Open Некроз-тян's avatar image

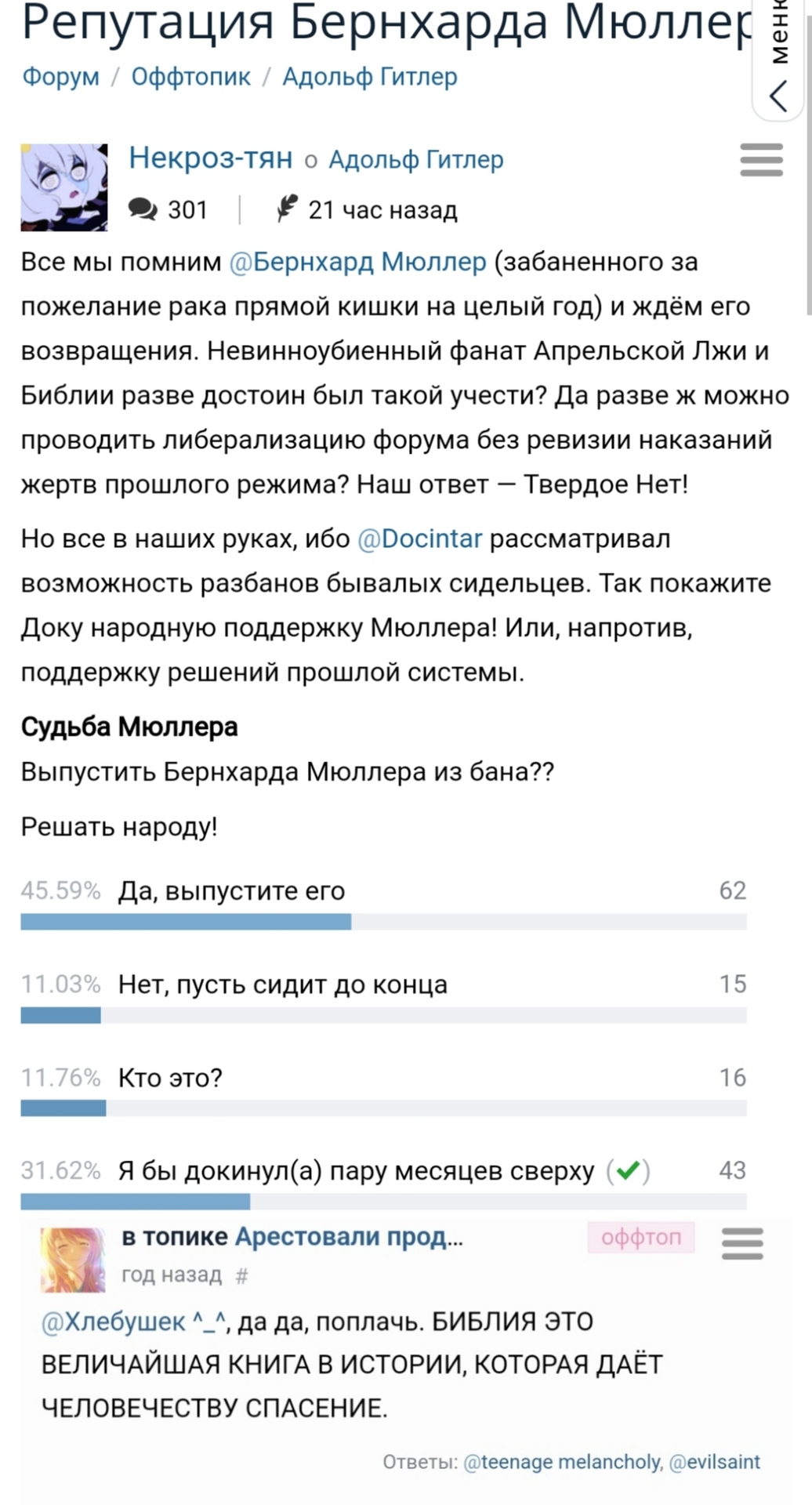[64, 187]
